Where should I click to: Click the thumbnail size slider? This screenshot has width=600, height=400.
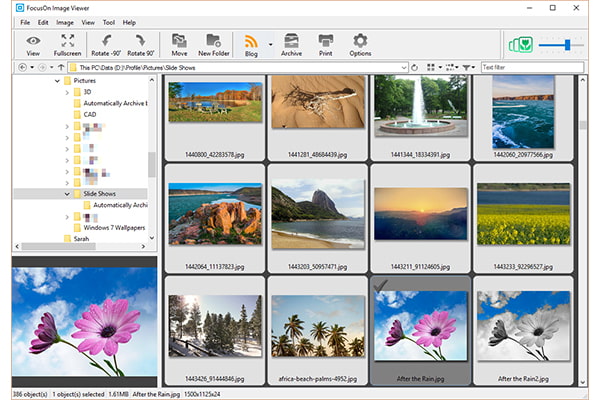(567, 44)
